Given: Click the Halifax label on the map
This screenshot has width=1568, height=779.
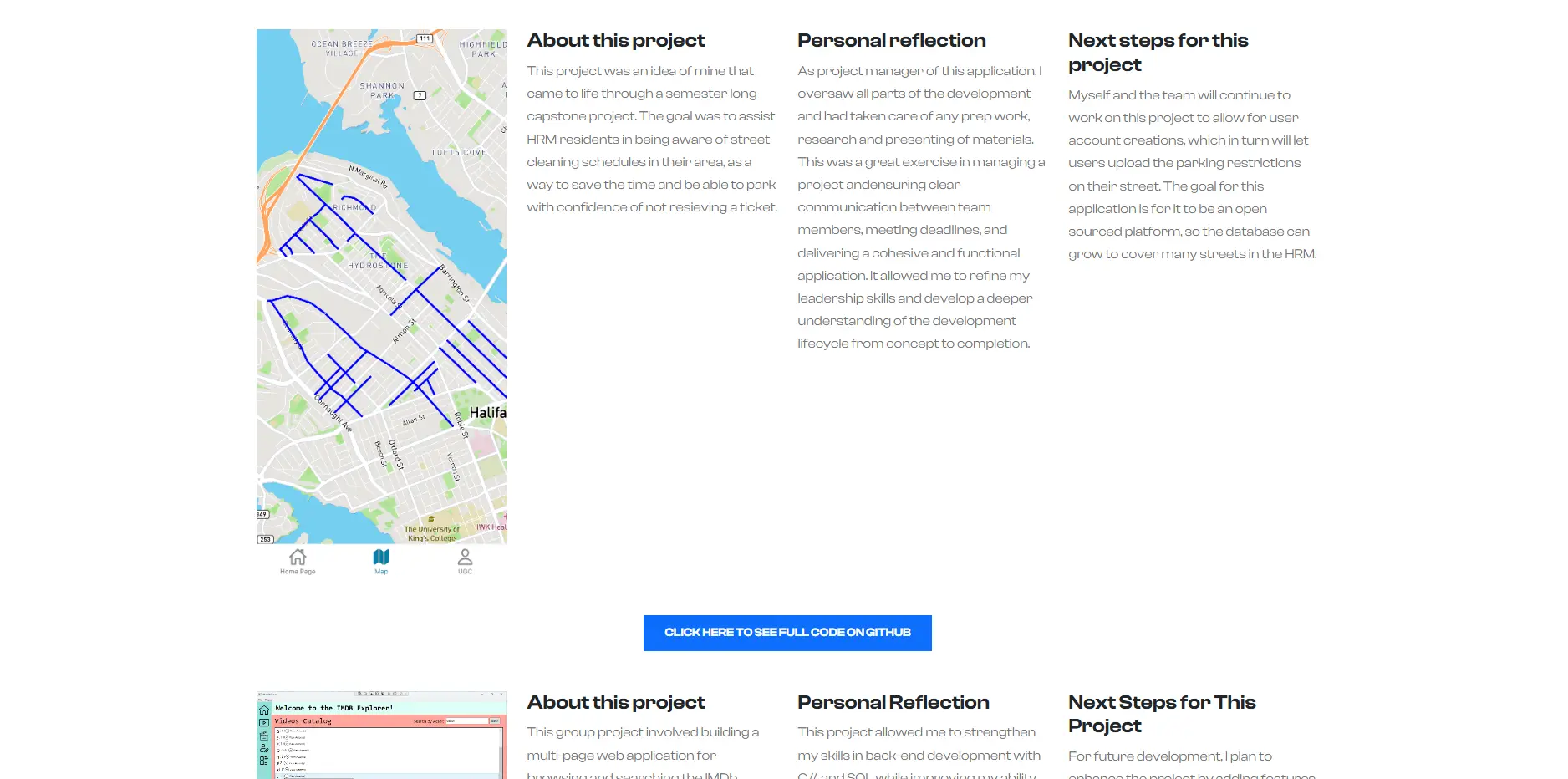Looking at the screenshot, I should tap(487, 413).
